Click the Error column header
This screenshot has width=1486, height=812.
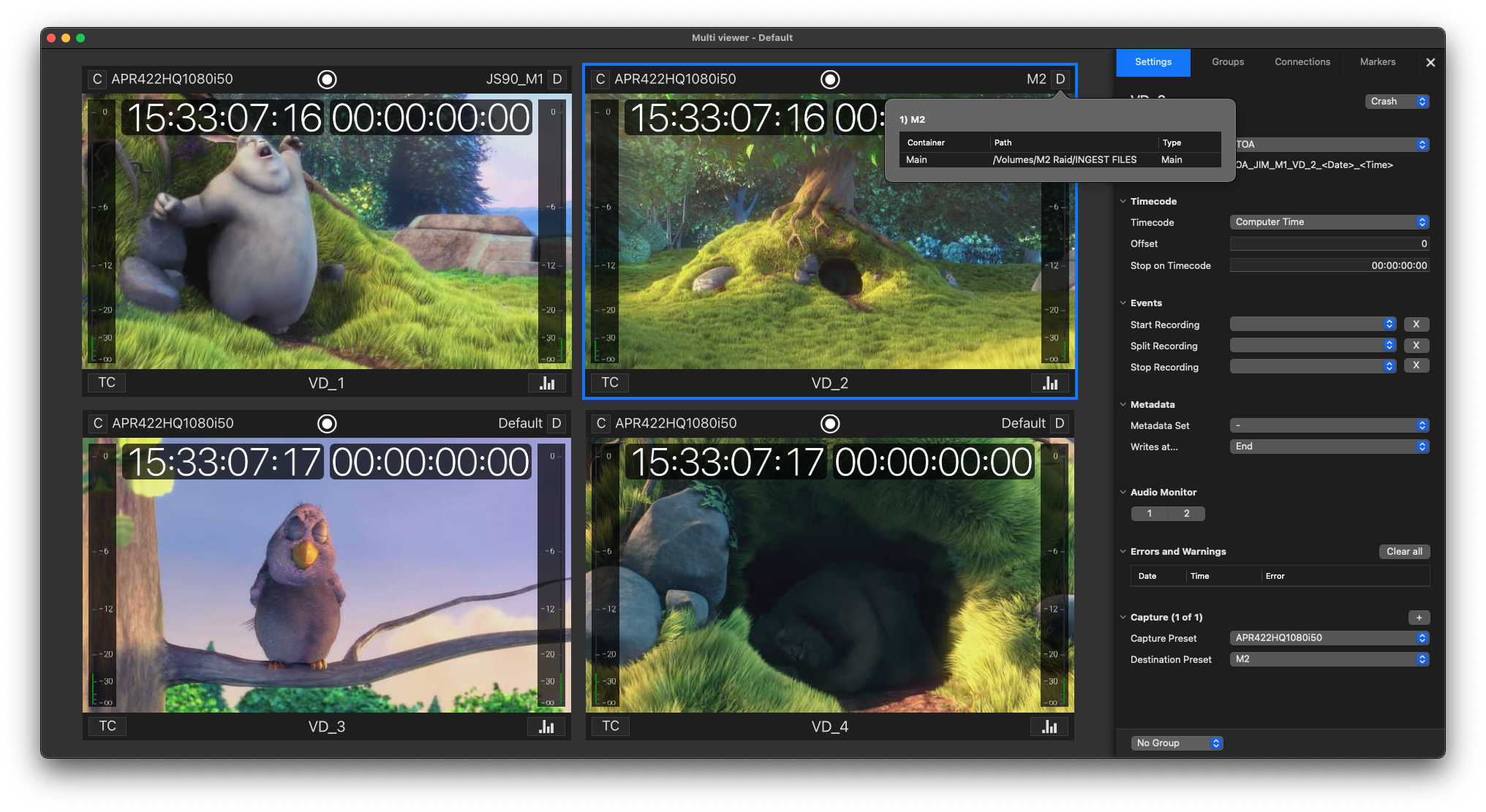(x=1344, y=576)
